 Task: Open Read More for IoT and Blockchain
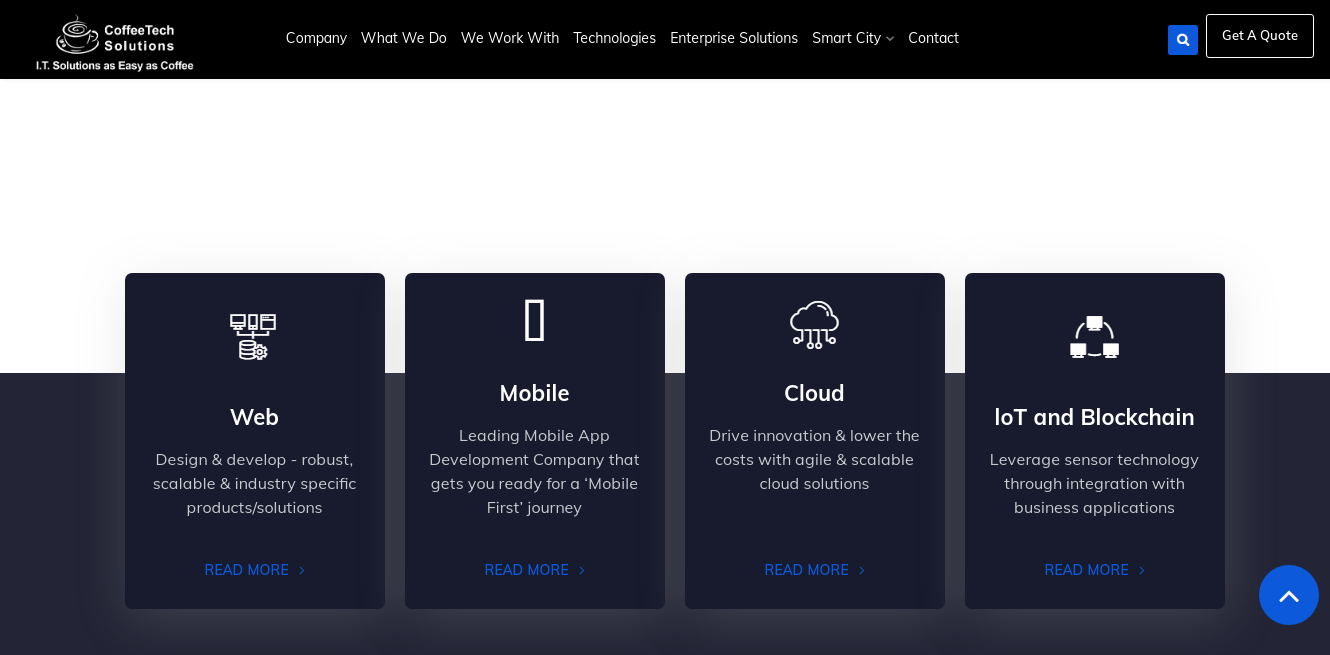pos(1087,570)
